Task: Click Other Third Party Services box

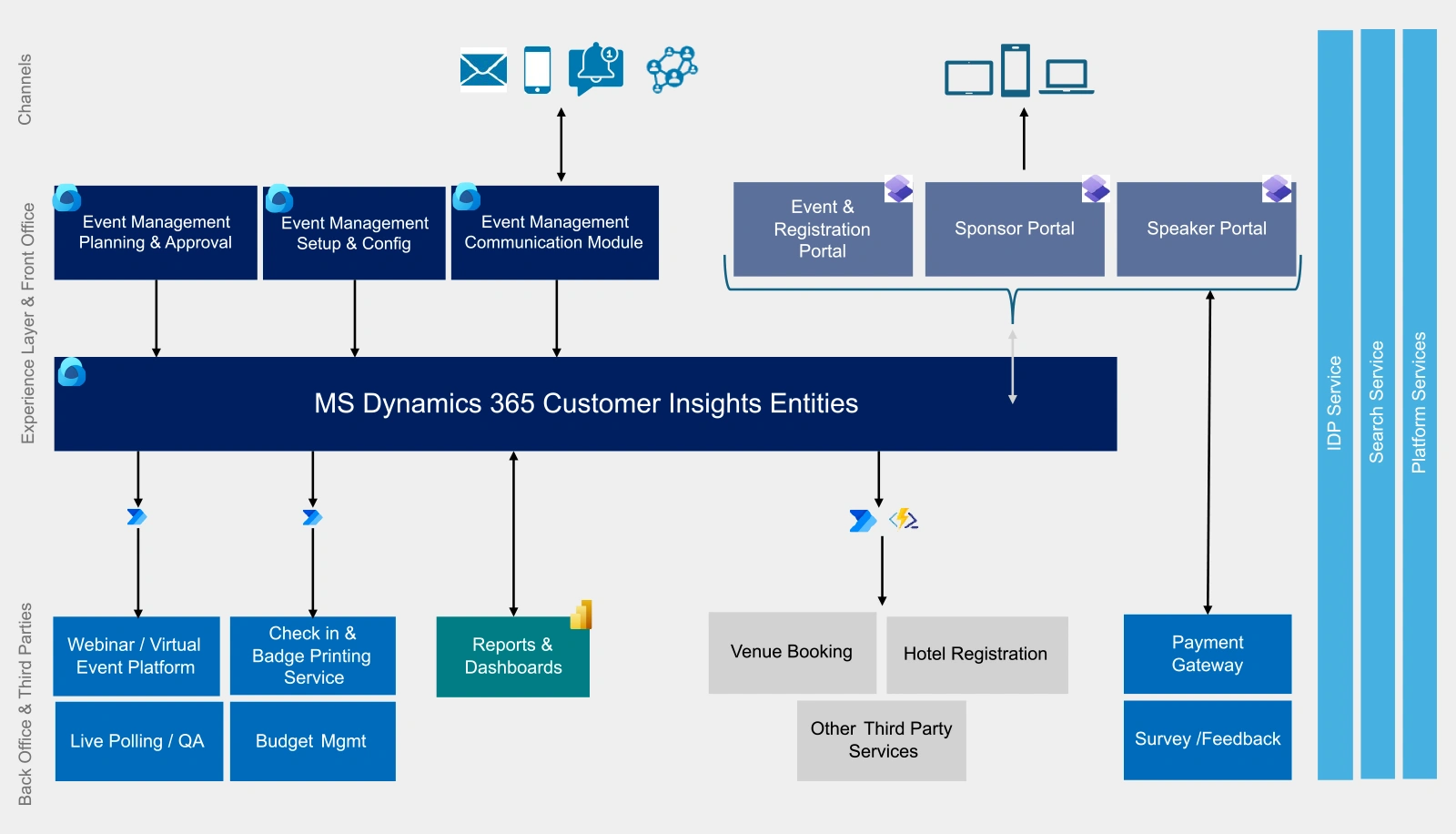Action: tap(882, 740)
